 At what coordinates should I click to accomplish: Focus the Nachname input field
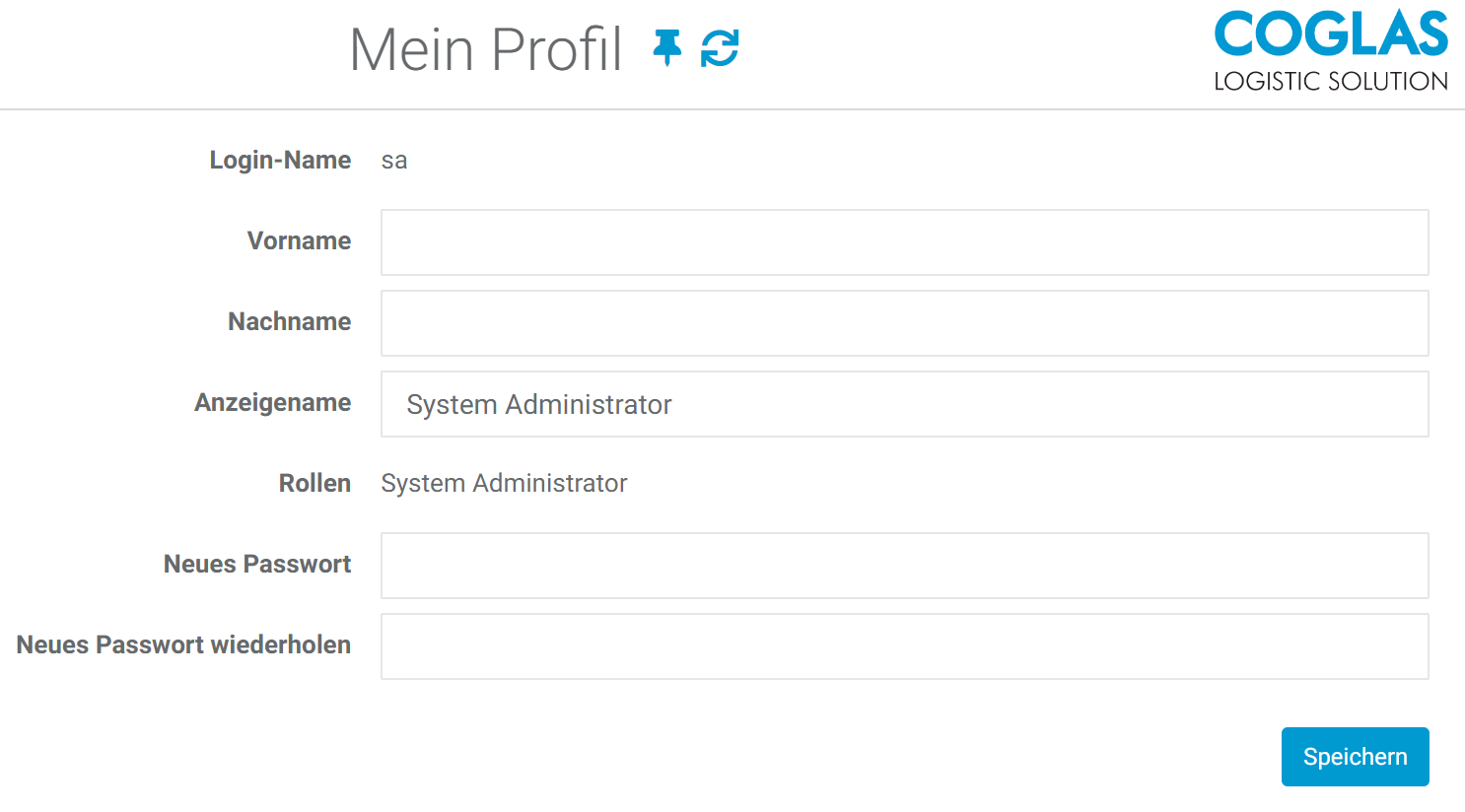904,323
